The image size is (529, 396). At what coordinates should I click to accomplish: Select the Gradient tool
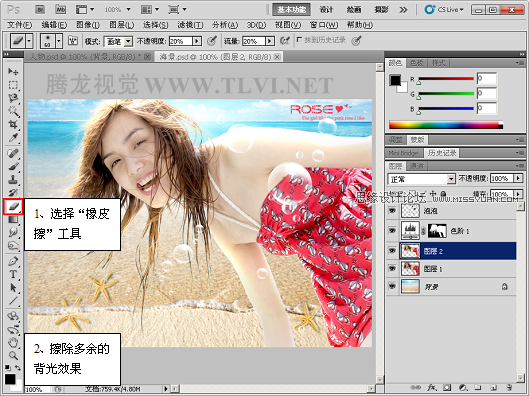click(x=13, y=220)
